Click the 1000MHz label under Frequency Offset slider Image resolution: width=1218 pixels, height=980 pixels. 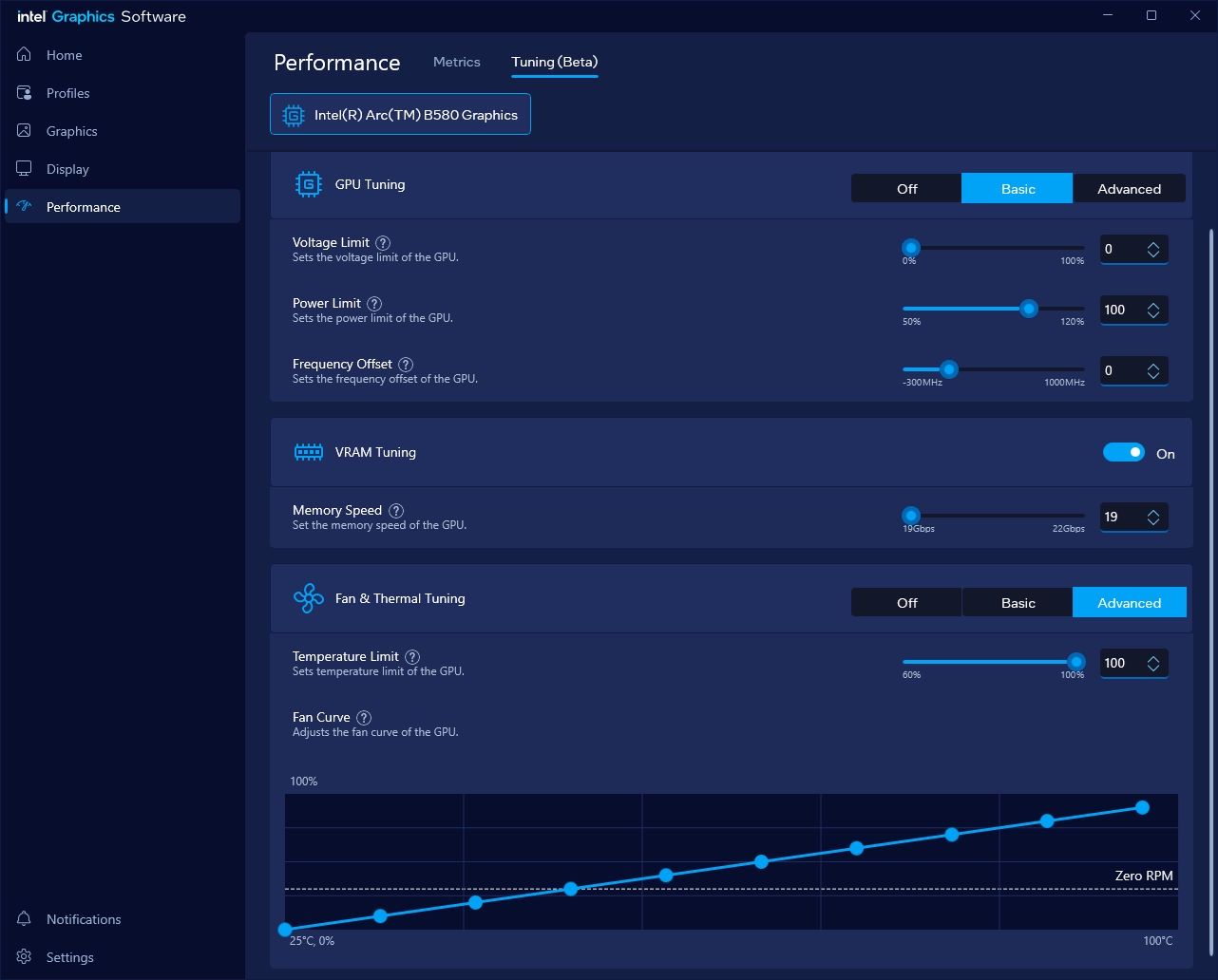1062,383
